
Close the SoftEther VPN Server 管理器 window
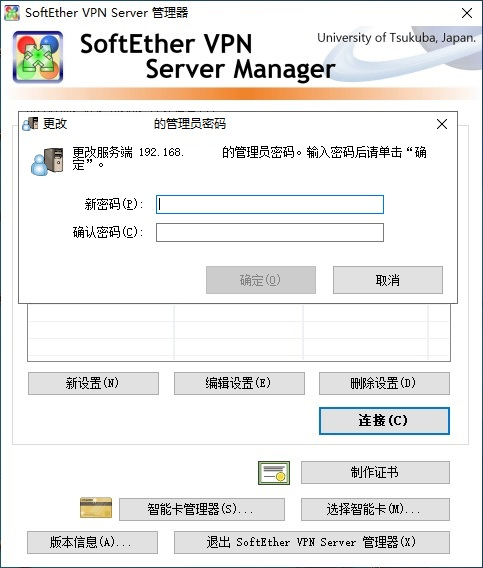tap(467, 13)
